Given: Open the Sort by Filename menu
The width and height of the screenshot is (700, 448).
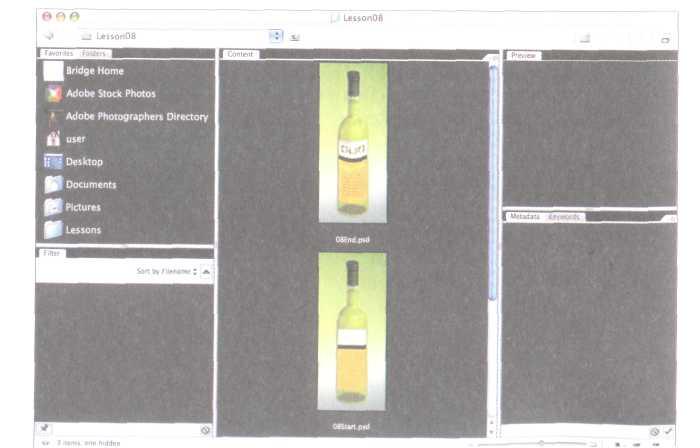Looking at the screenshot, I should pos(167,271).
